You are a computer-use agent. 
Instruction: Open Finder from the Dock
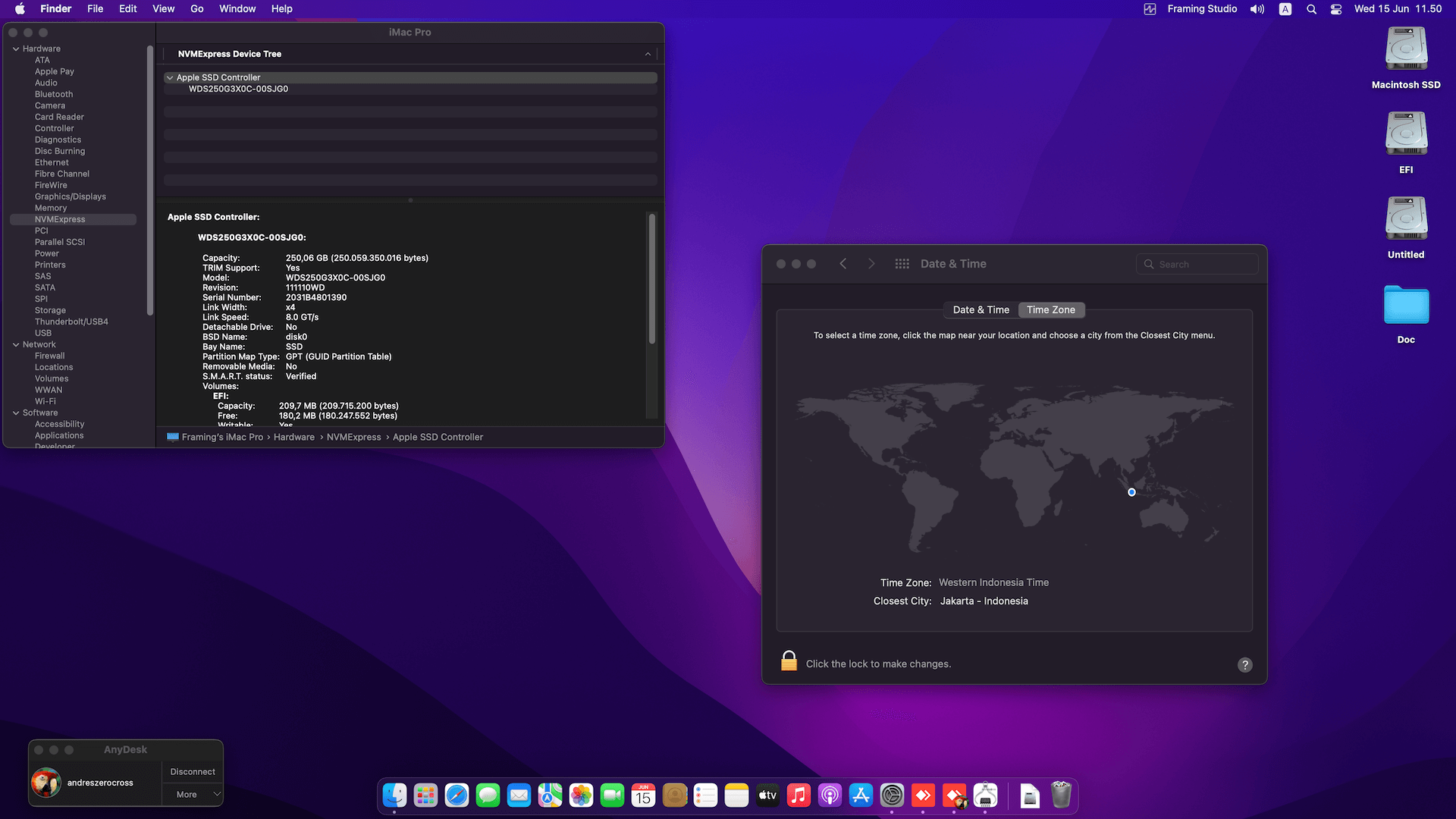394,795
